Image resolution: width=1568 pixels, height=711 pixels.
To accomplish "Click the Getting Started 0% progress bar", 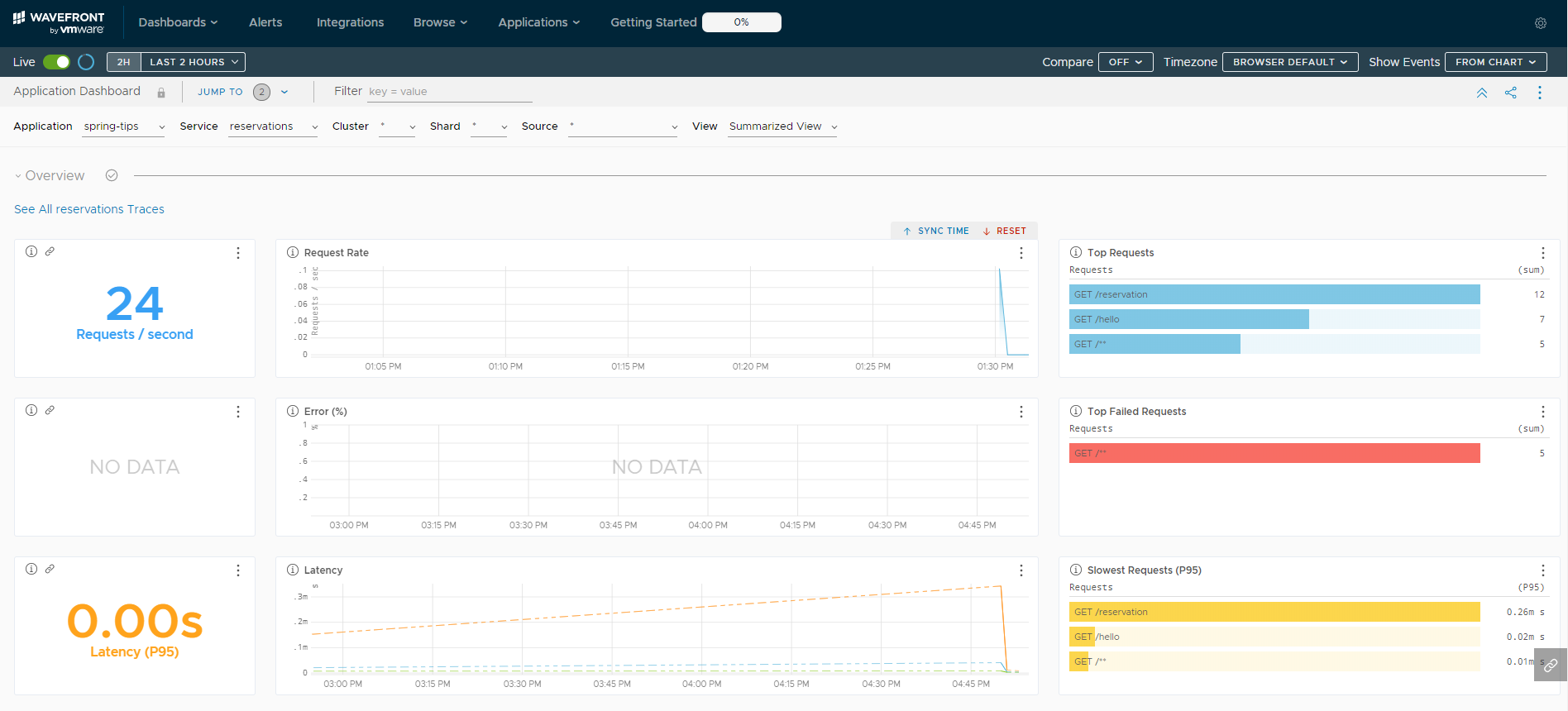I will tap(741, 22).
